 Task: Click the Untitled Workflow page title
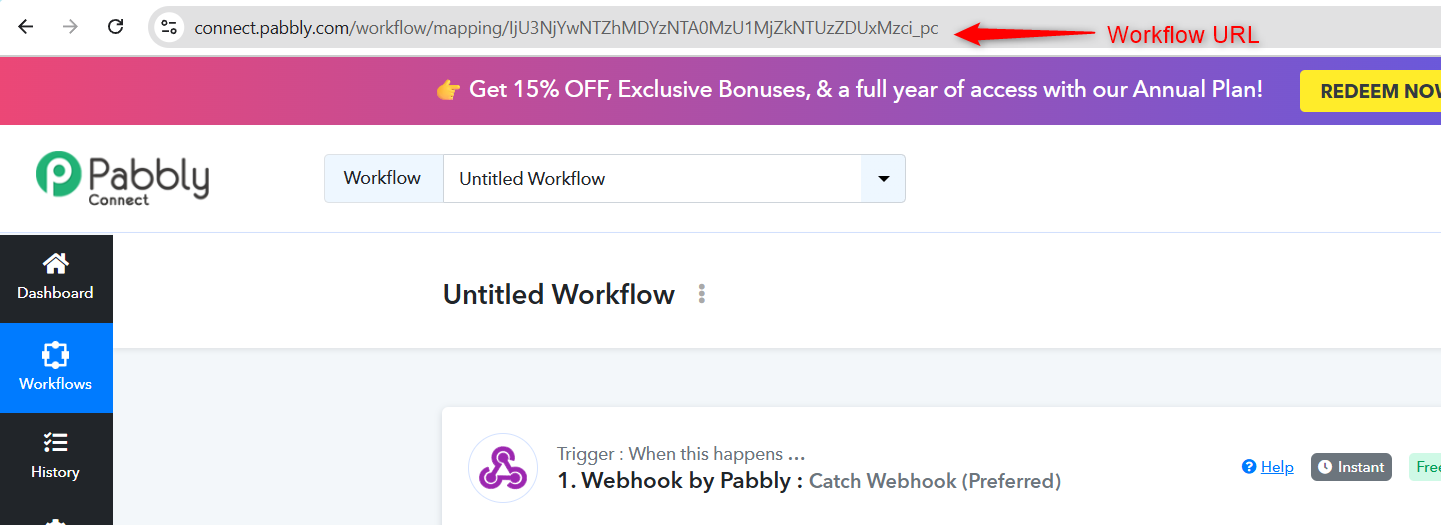[x=559, y=294]
